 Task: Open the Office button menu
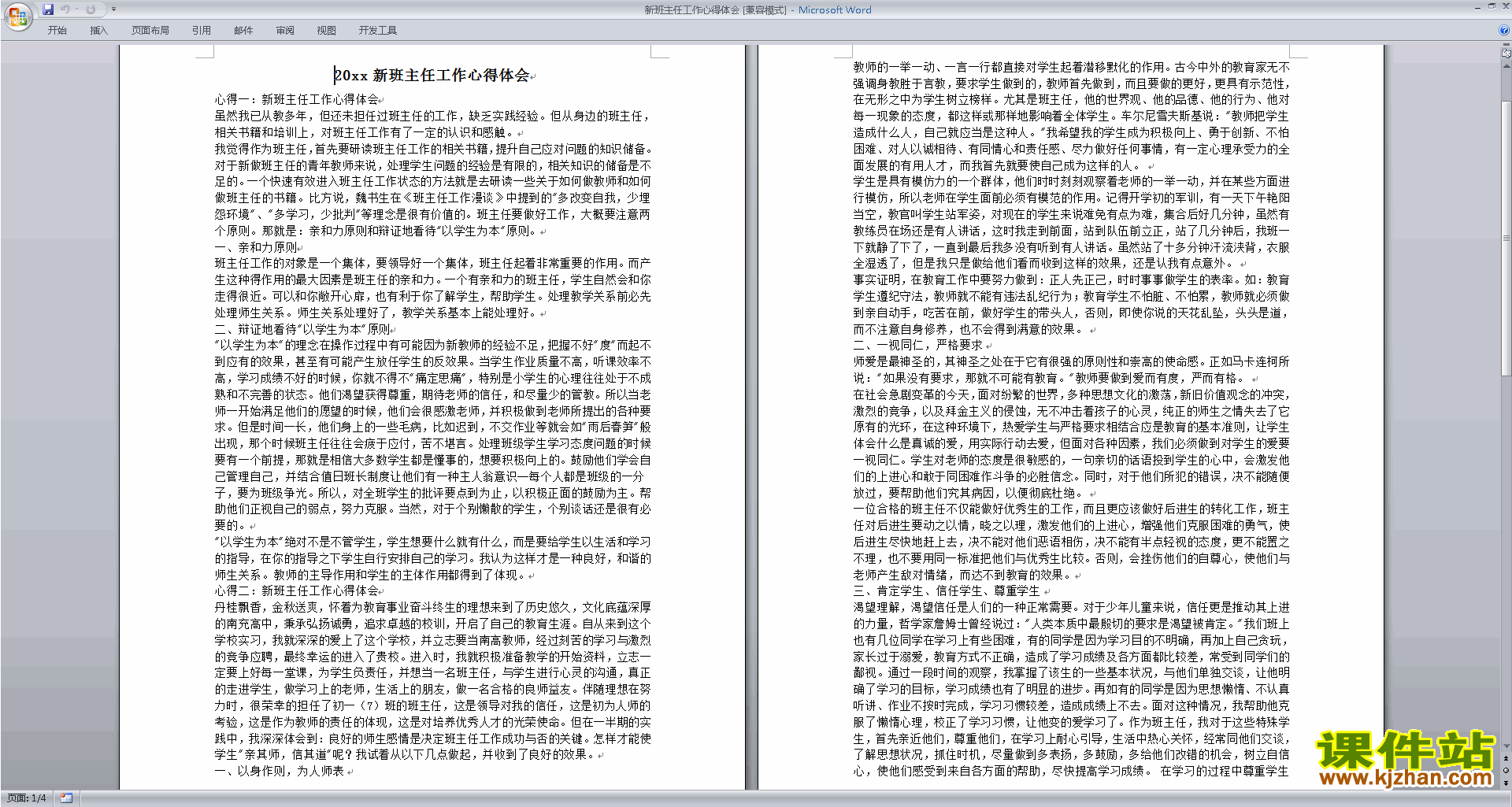[x=17, y=17]
